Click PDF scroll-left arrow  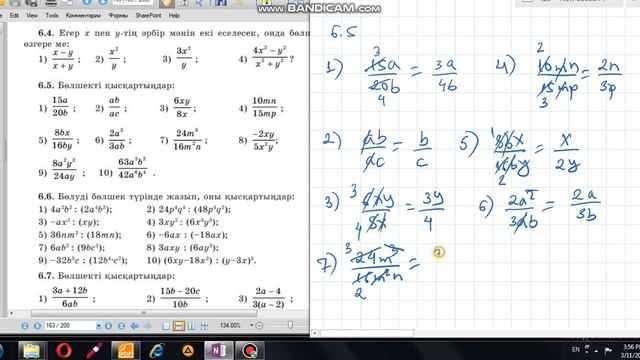tap(12, 313)
